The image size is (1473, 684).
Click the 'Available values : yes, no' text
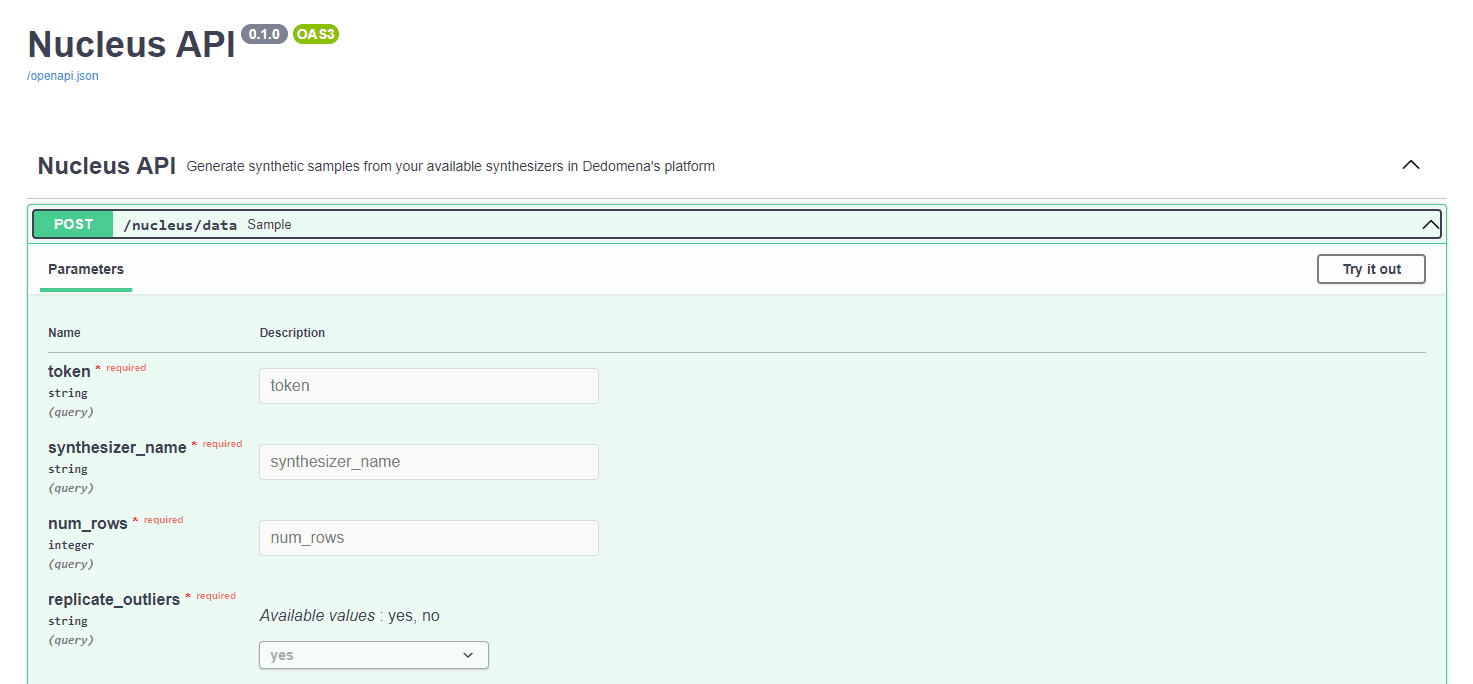point(350,616)
